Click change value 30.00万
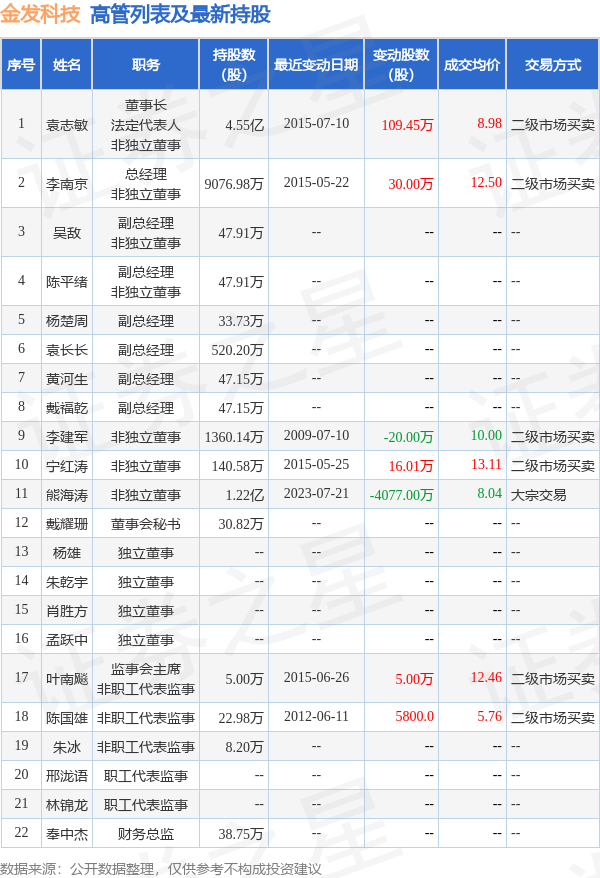 pos(411,184)
